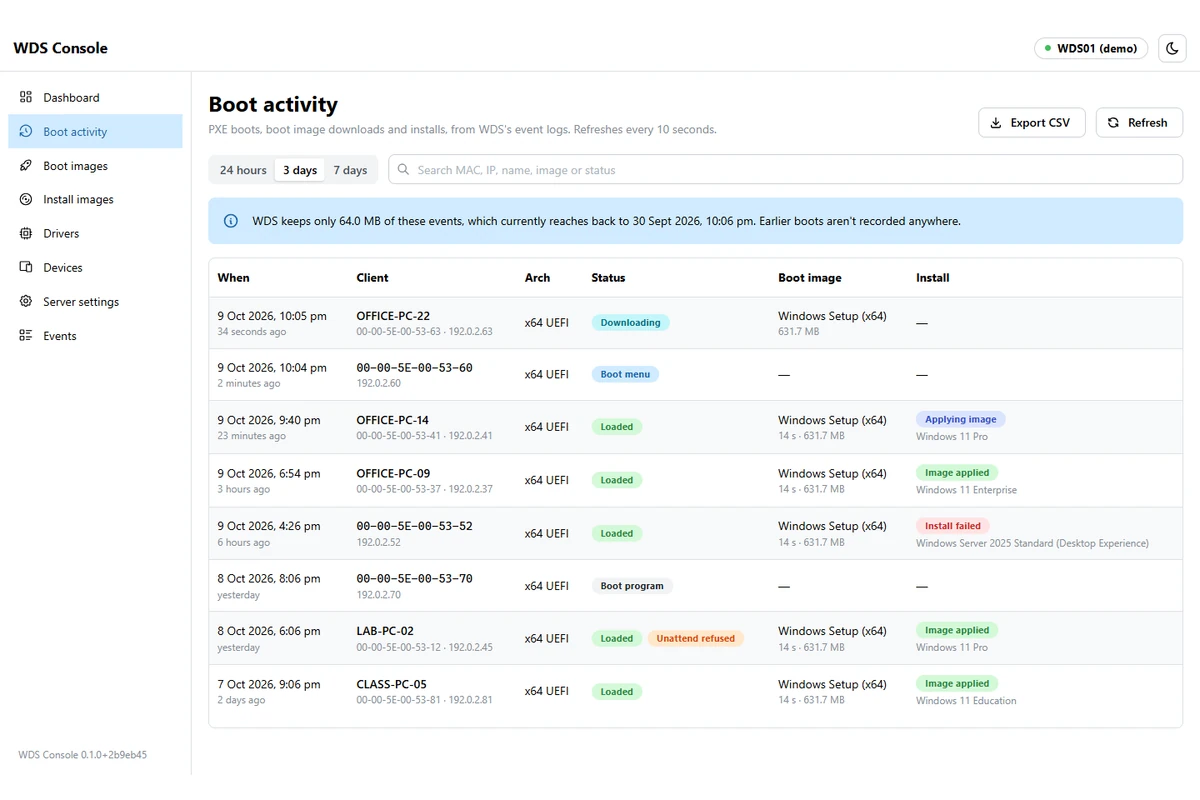Viewport: 1200px width, 800px height.
Task: Click the Install images disc icon
Action: pyautogui.click(x=26, y=199)
